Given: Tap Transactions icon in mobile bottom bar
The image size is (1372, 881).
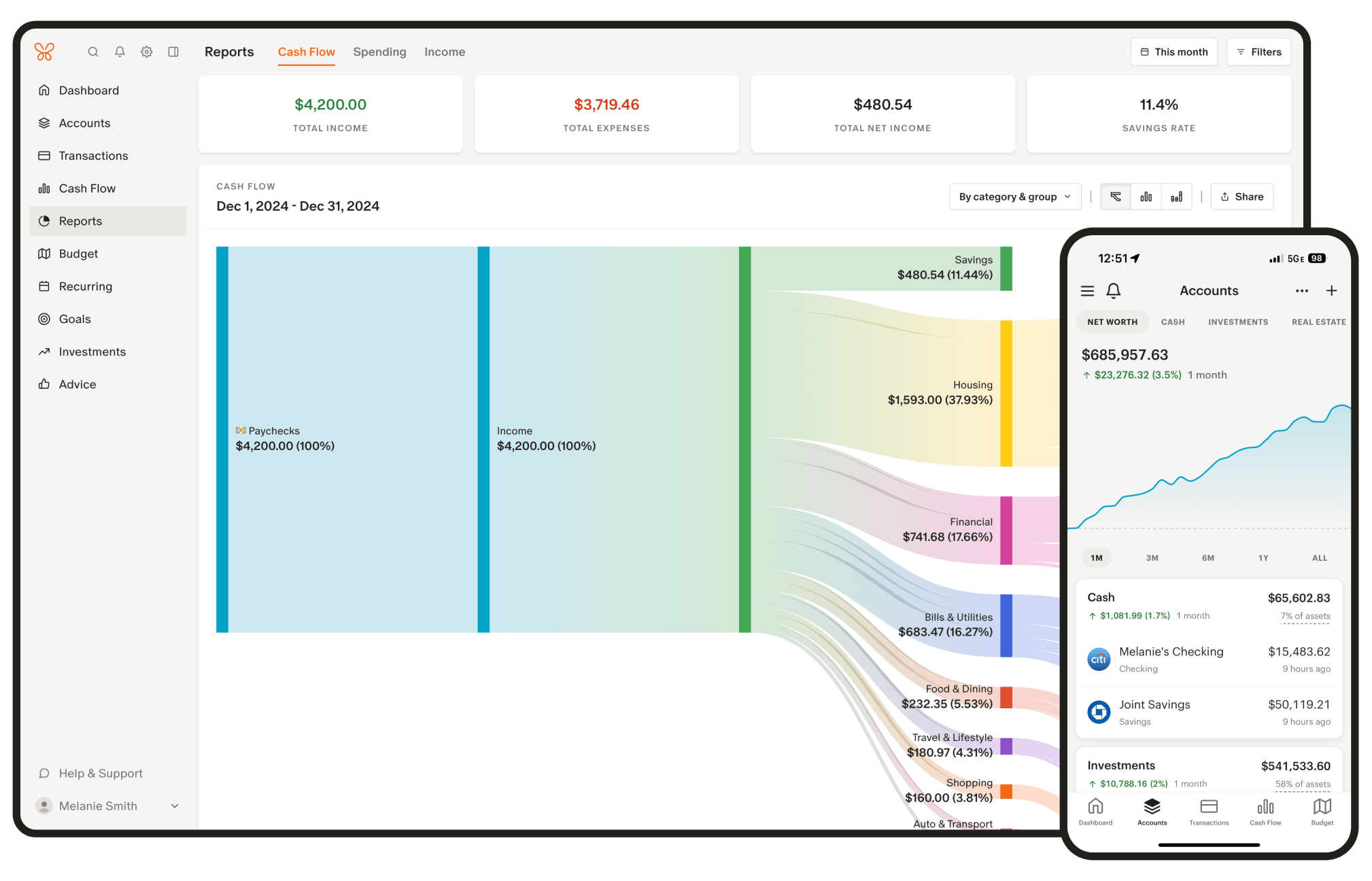Looking at the screenshot, I should click(x=1209, y=812).
